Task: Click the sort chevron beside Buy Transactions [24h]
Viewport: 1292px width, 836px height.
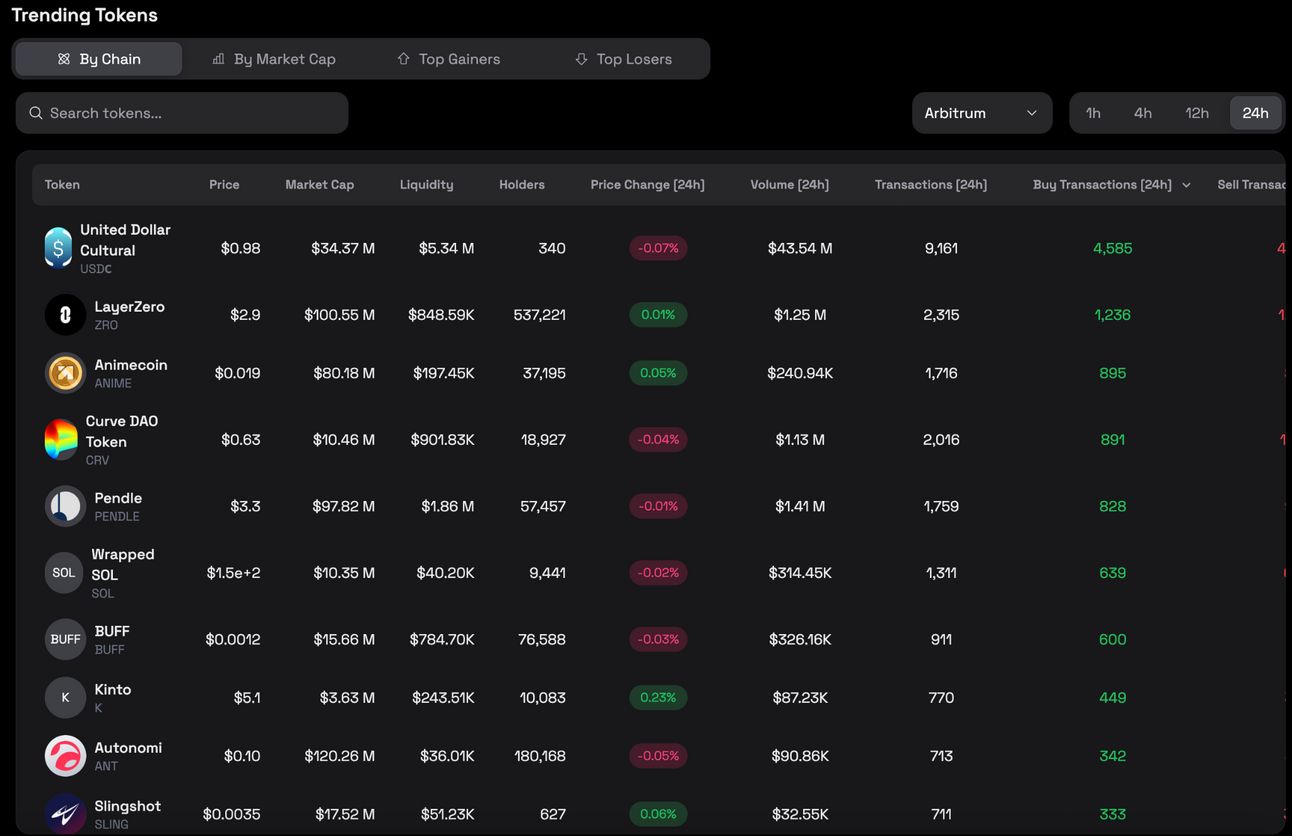Action: 1186,185
